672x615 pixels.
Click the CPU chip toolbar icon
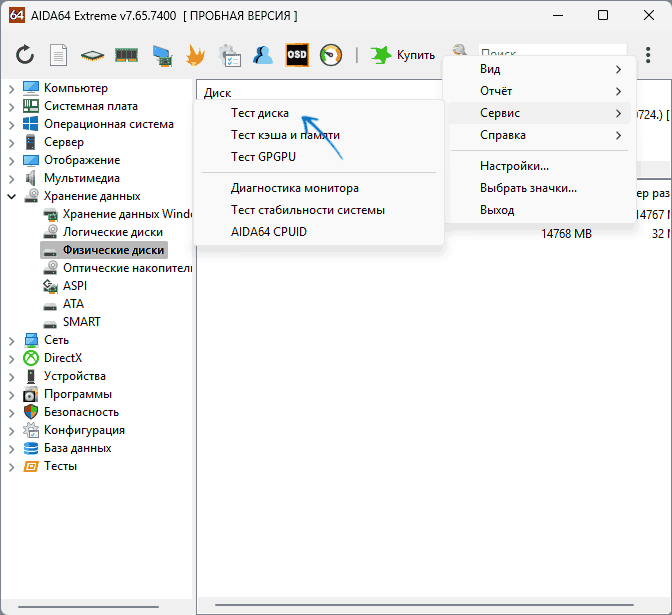coord(92,55)
